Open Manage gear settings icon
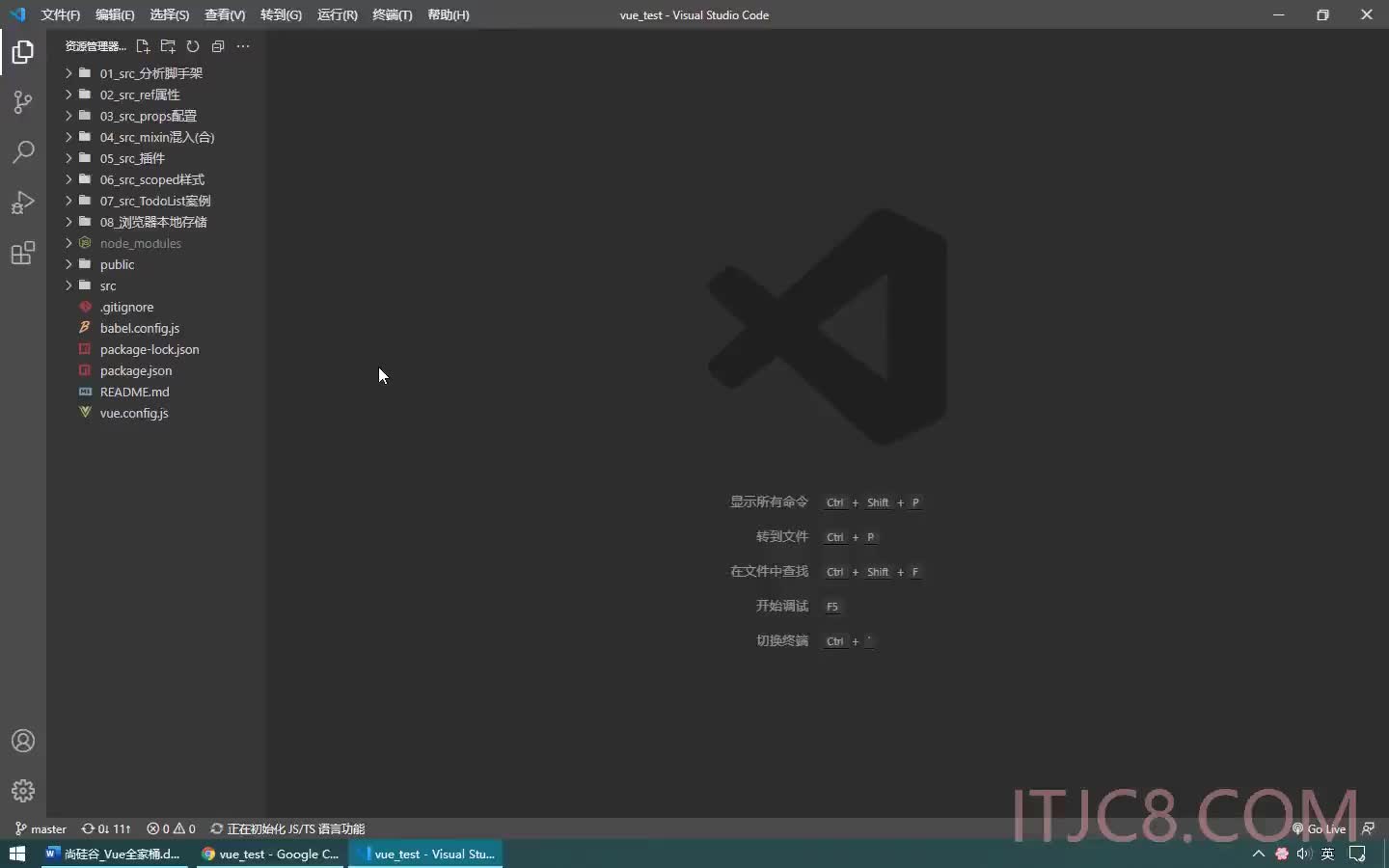Screen dimensions: 1389x868 pos(23,791)
